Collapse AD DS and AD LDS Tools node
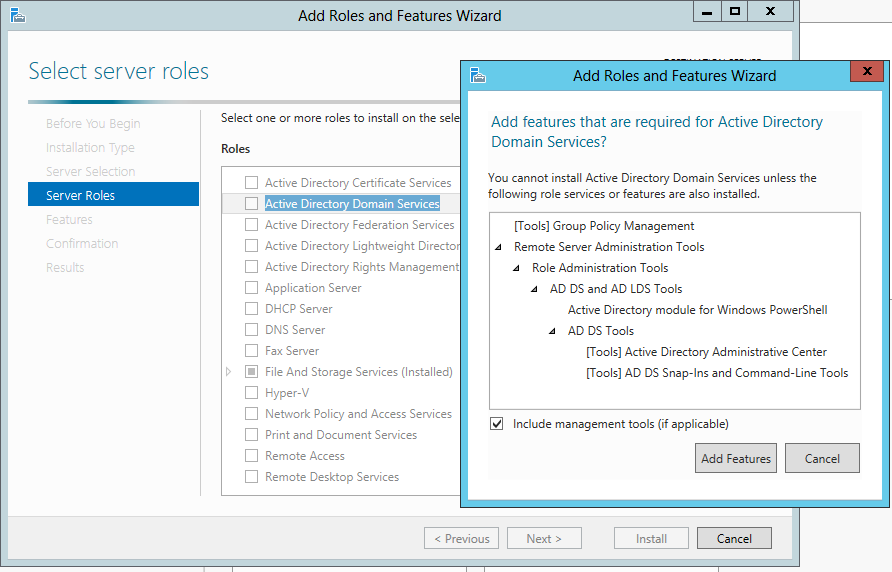The image size is (892, 572). pos(534,290)
